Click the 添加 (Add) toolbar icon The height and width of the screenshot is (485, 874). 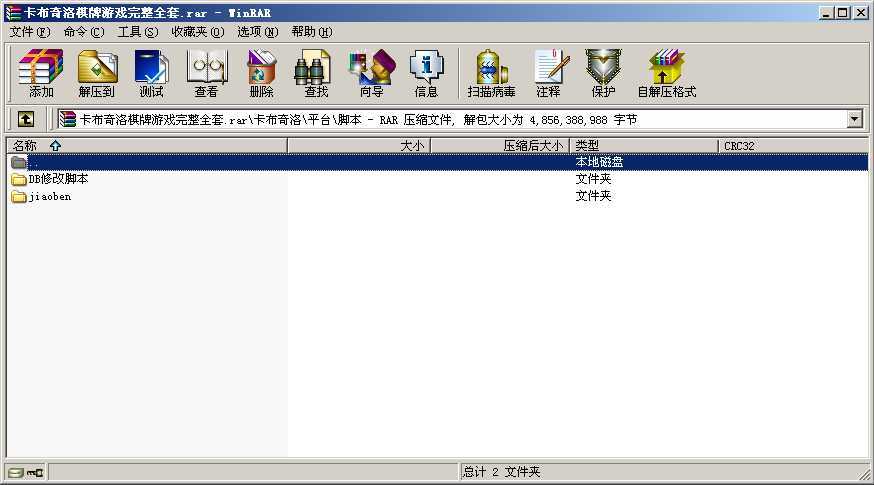(40, 73)
